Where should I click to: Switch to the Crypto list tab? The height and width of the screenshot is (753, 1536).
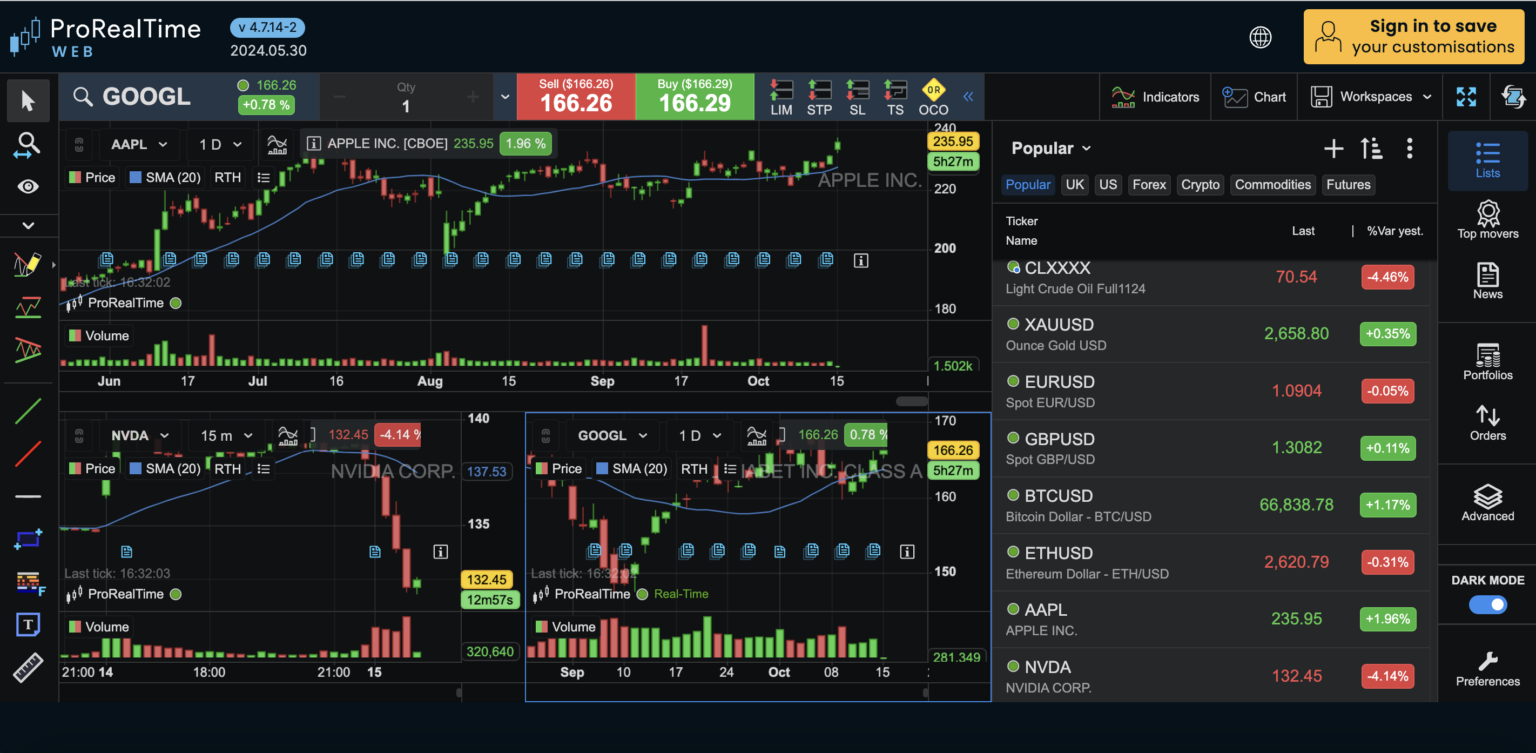[1200, 184]
